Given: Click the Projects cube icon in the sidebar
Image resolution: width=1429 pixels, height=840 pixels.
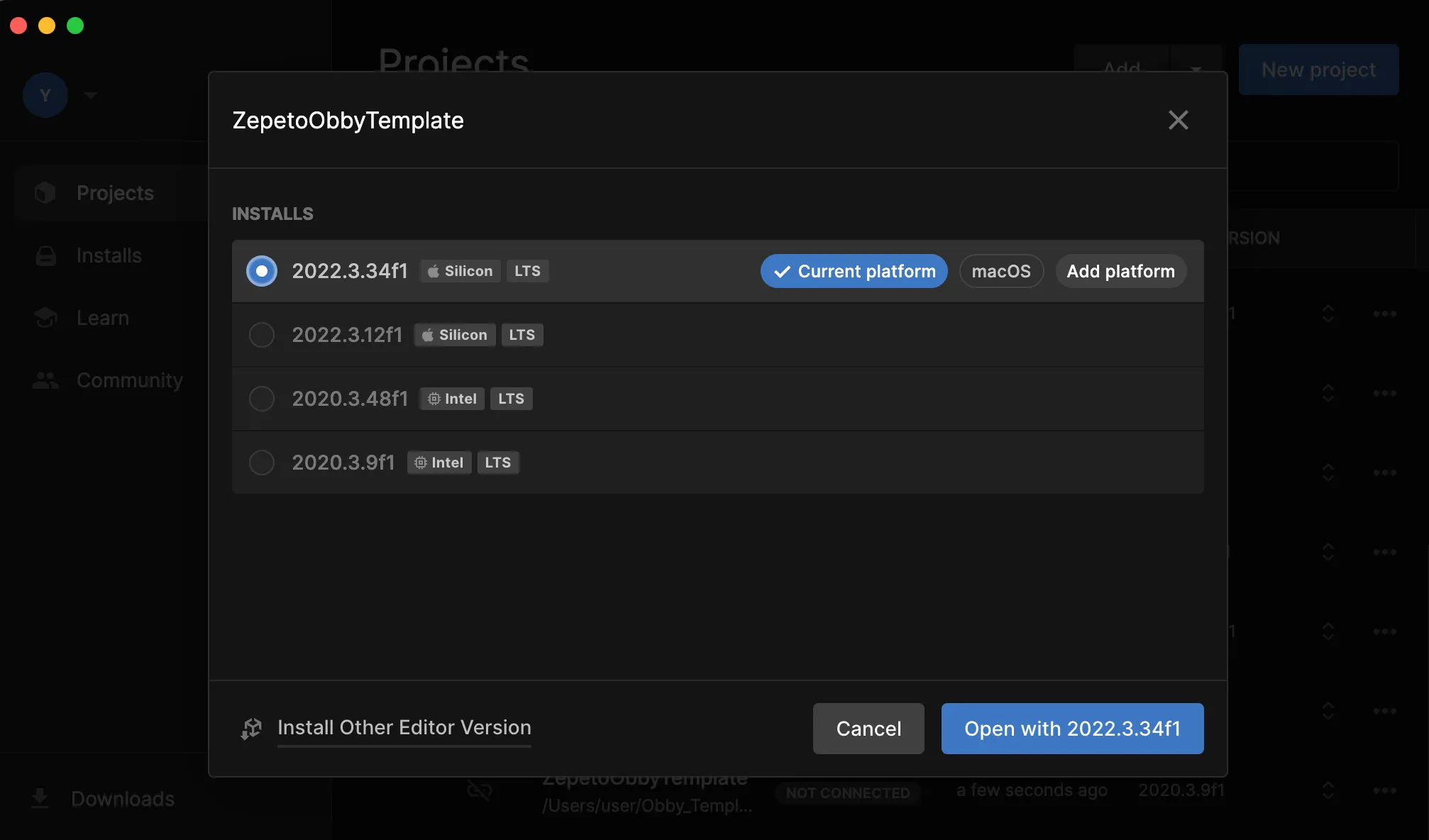Looking at the screenshot, I should pyautogui.click(x=45, y=193).
